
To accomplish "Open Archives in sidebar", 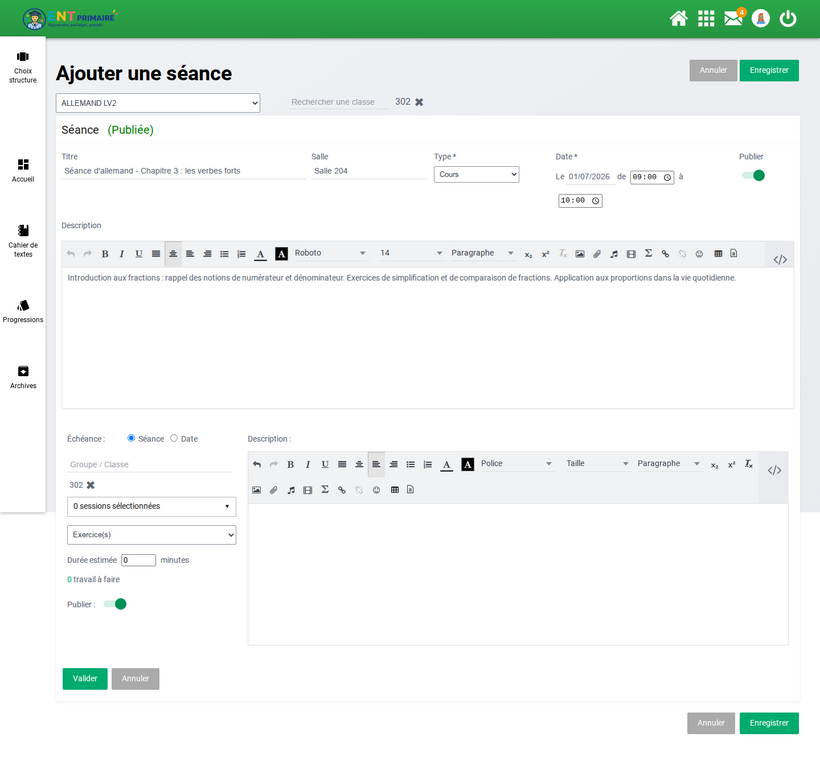I will tap(23, 378).
